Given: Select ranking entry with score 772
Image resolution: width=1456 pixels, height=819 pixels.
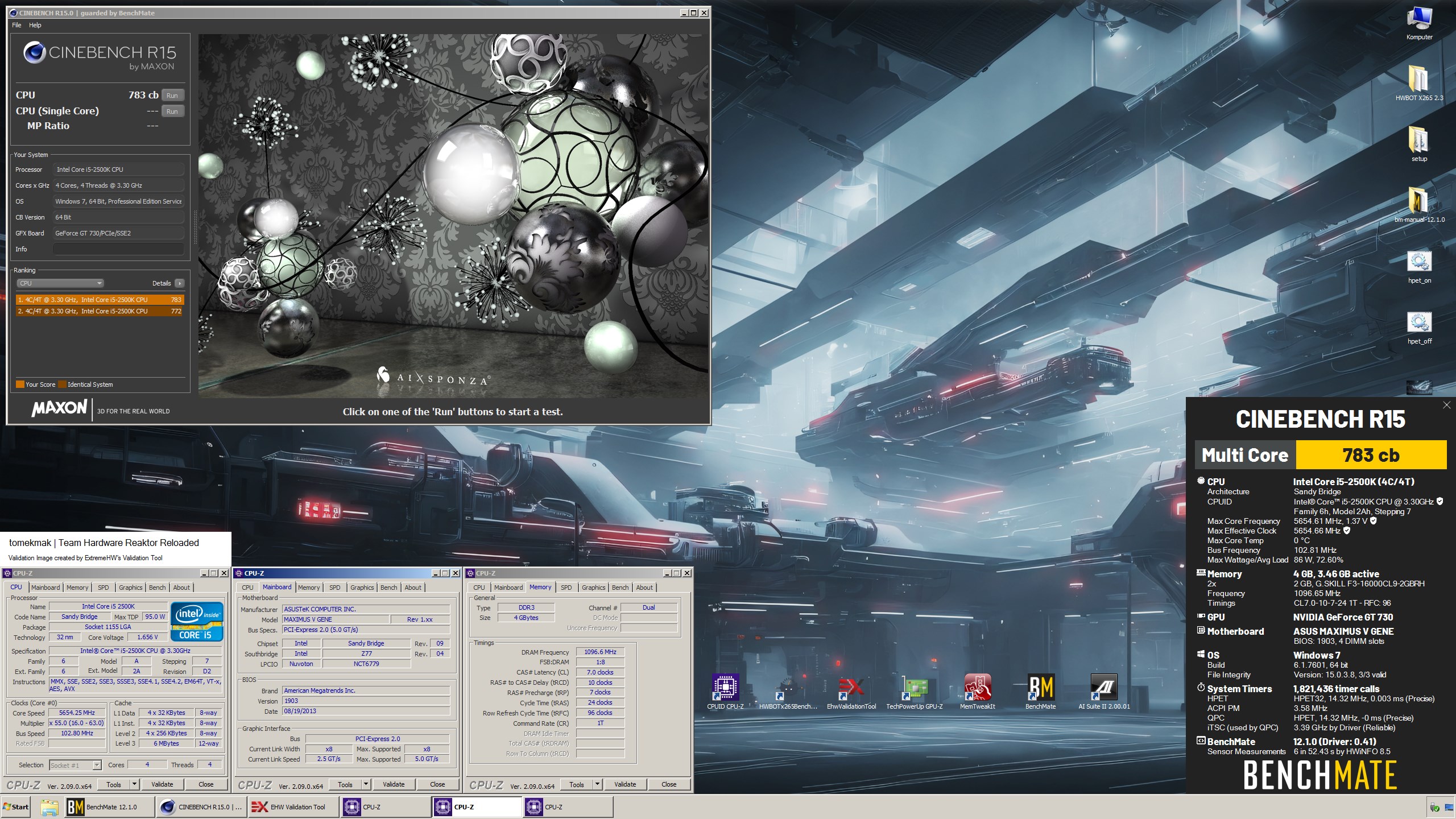Looking at the screenshot, I should pos(100,311).
